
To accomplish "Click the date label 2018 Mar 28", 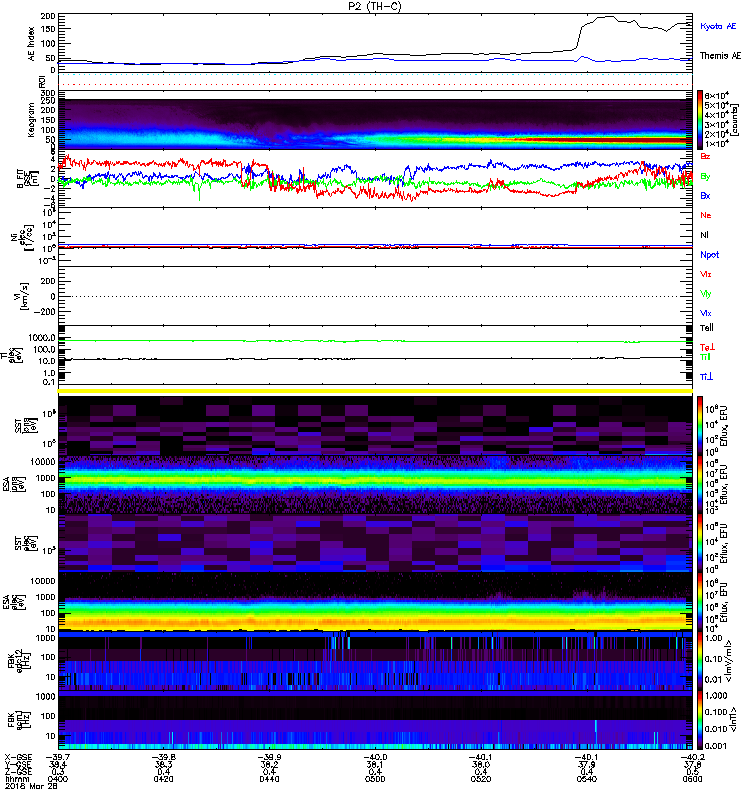I will click(x=31, y=786).
